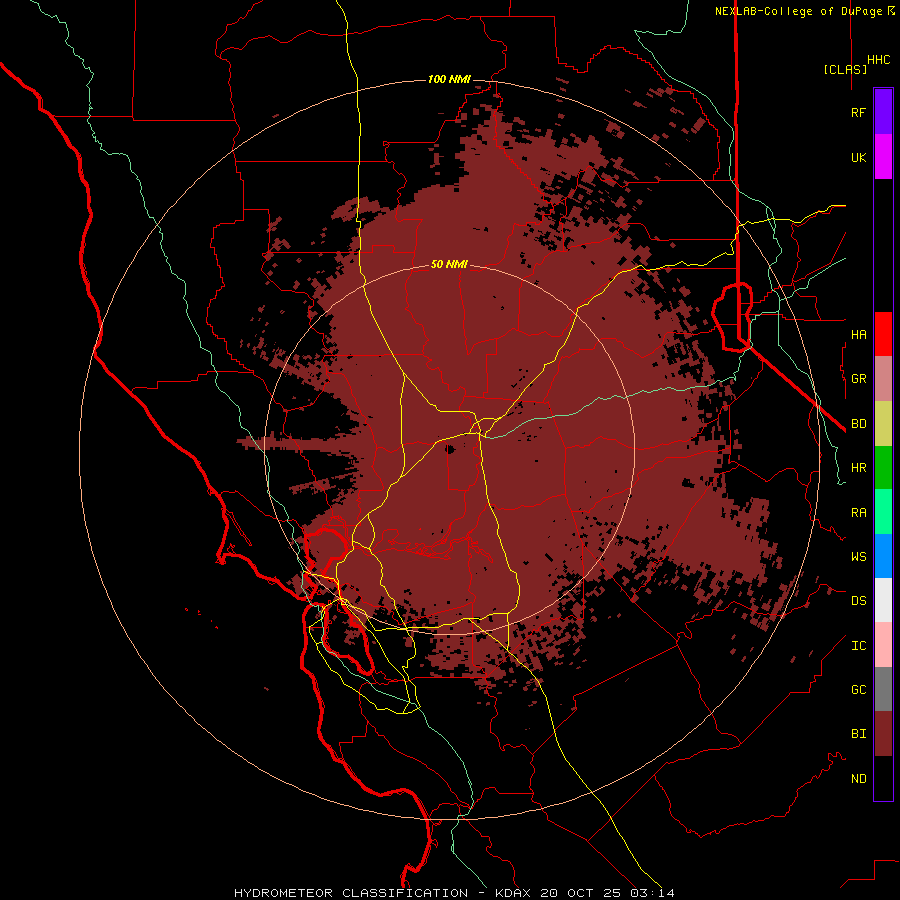Viewport: 900px width, 900px height.
Task: Select the IC light pink swatch
Action: 883,645
